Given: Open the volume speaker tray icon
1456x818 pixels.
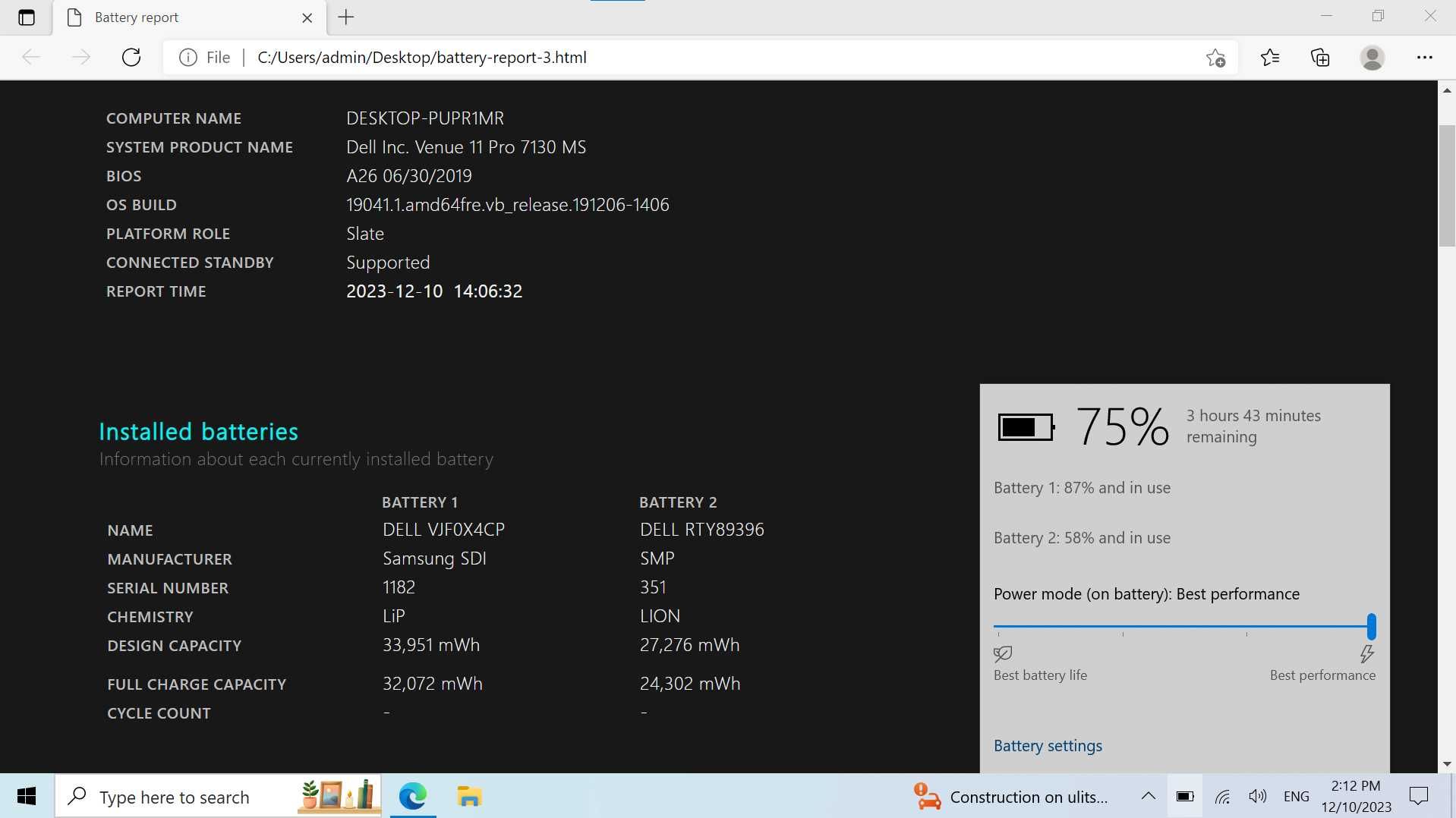Looking at the screenshot, I should tap(1258, 796).
